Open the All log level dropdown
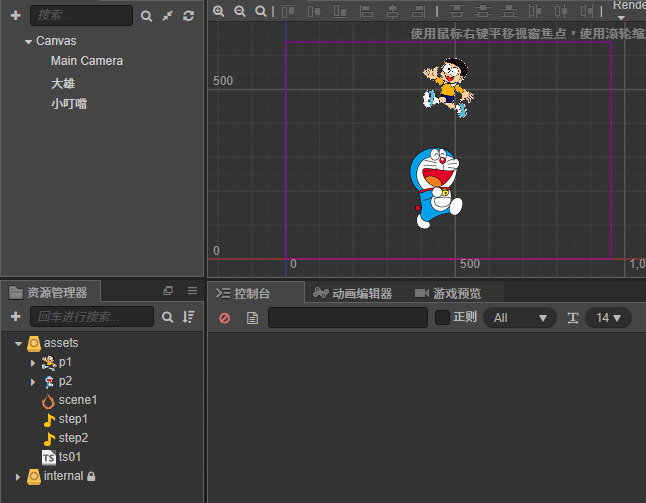 [x=520, y=318]
